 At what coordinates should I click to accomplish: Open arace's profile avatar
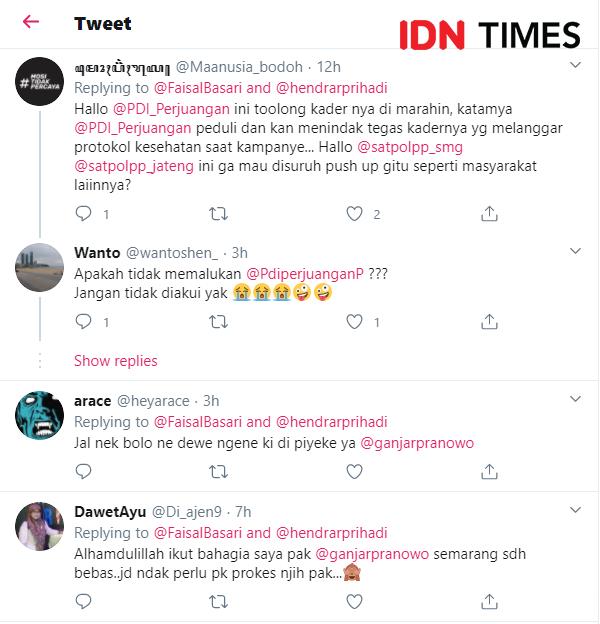[39, 415]
